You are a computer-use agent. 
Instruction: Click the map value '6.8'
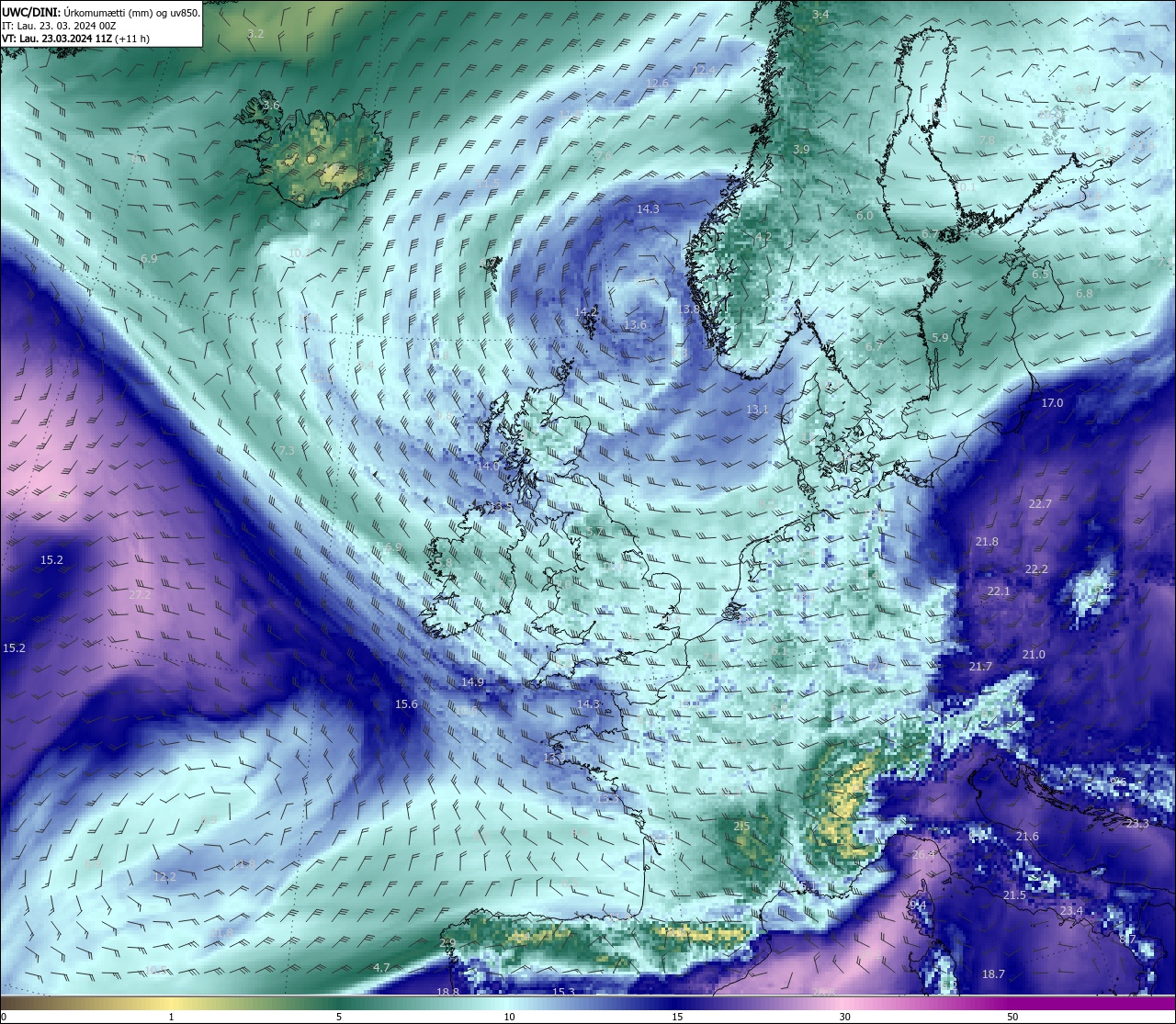(x=1084, y=294)
